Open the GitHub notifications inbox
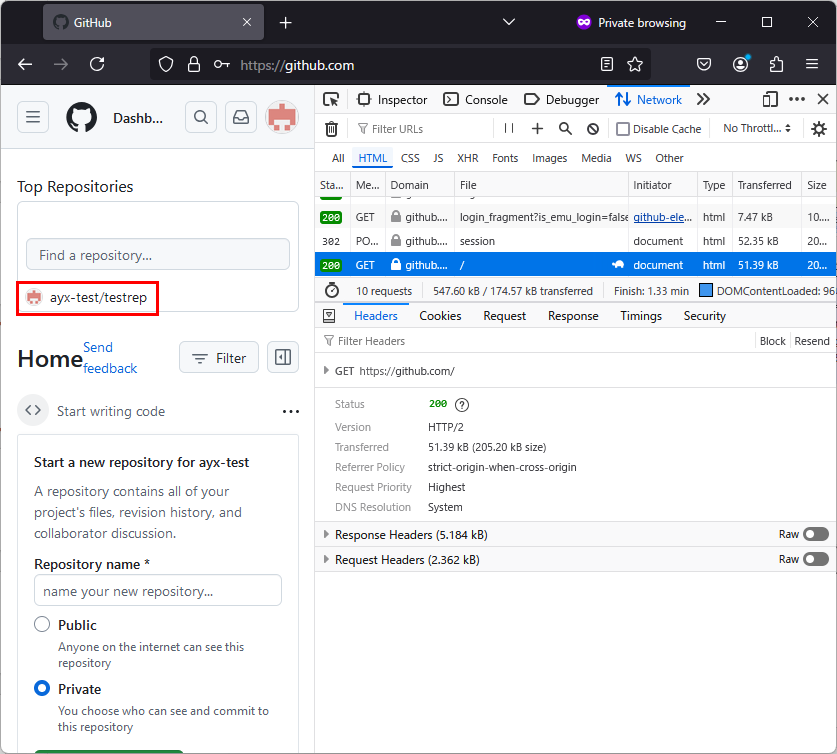This screenshot has height=754, width=837. (x=241, y=117)
